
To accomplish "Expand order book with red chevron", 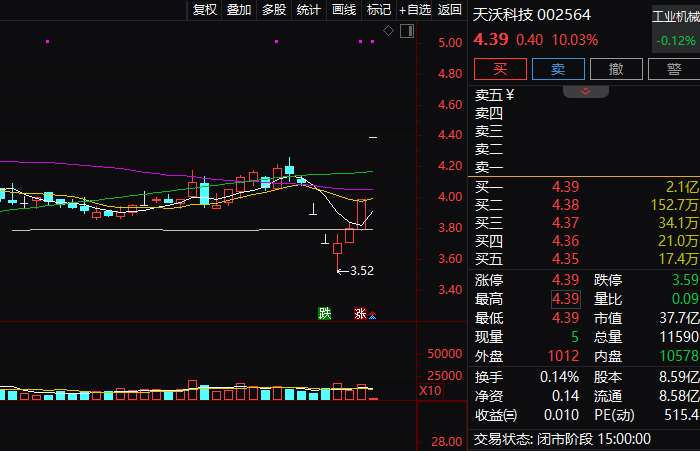I will tap(585, 92).
